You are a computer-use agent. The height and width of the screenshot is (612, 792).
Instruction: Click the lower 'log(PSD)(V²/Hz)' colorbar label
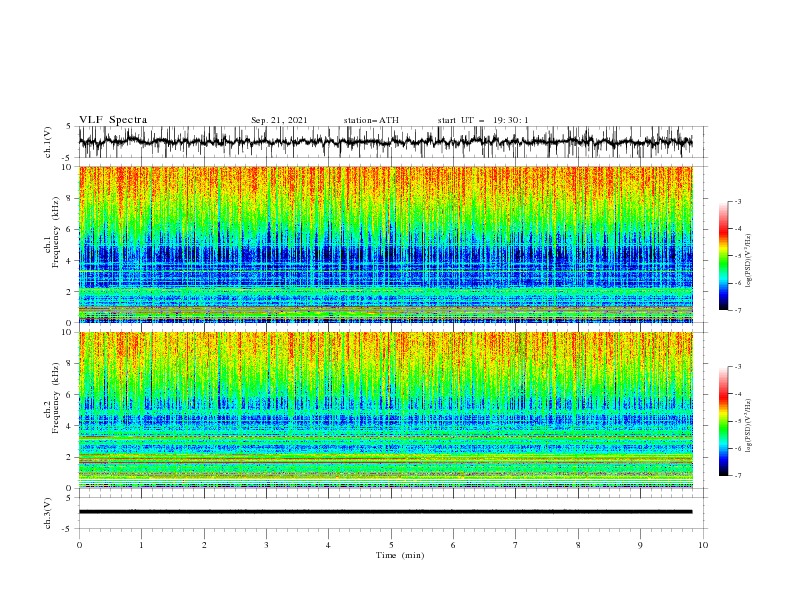tap(748, 425)
